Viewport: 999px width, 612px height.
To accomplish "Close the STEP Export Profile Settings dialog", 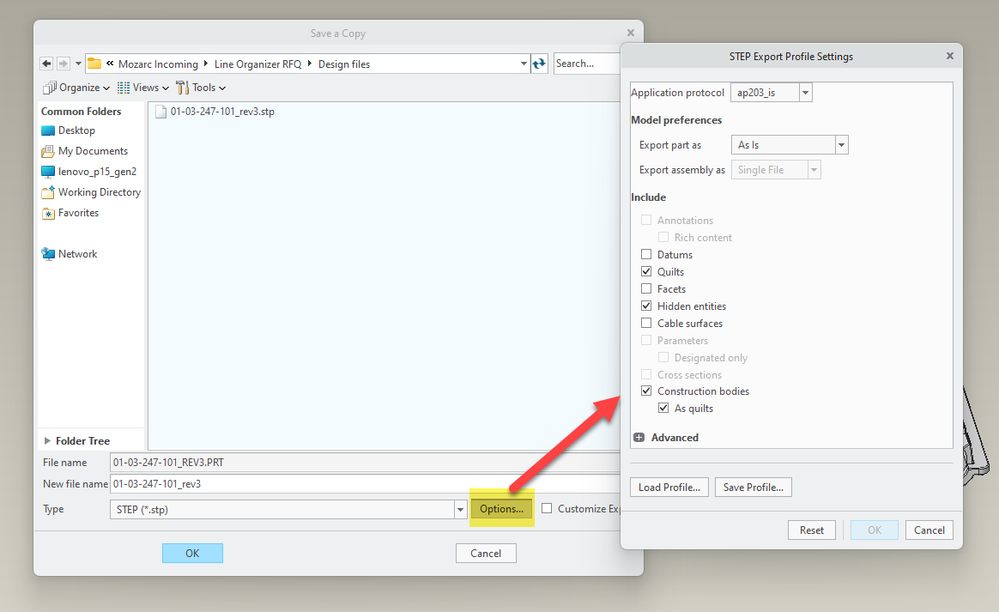I will pyautogui.click(x=950, y=56).
